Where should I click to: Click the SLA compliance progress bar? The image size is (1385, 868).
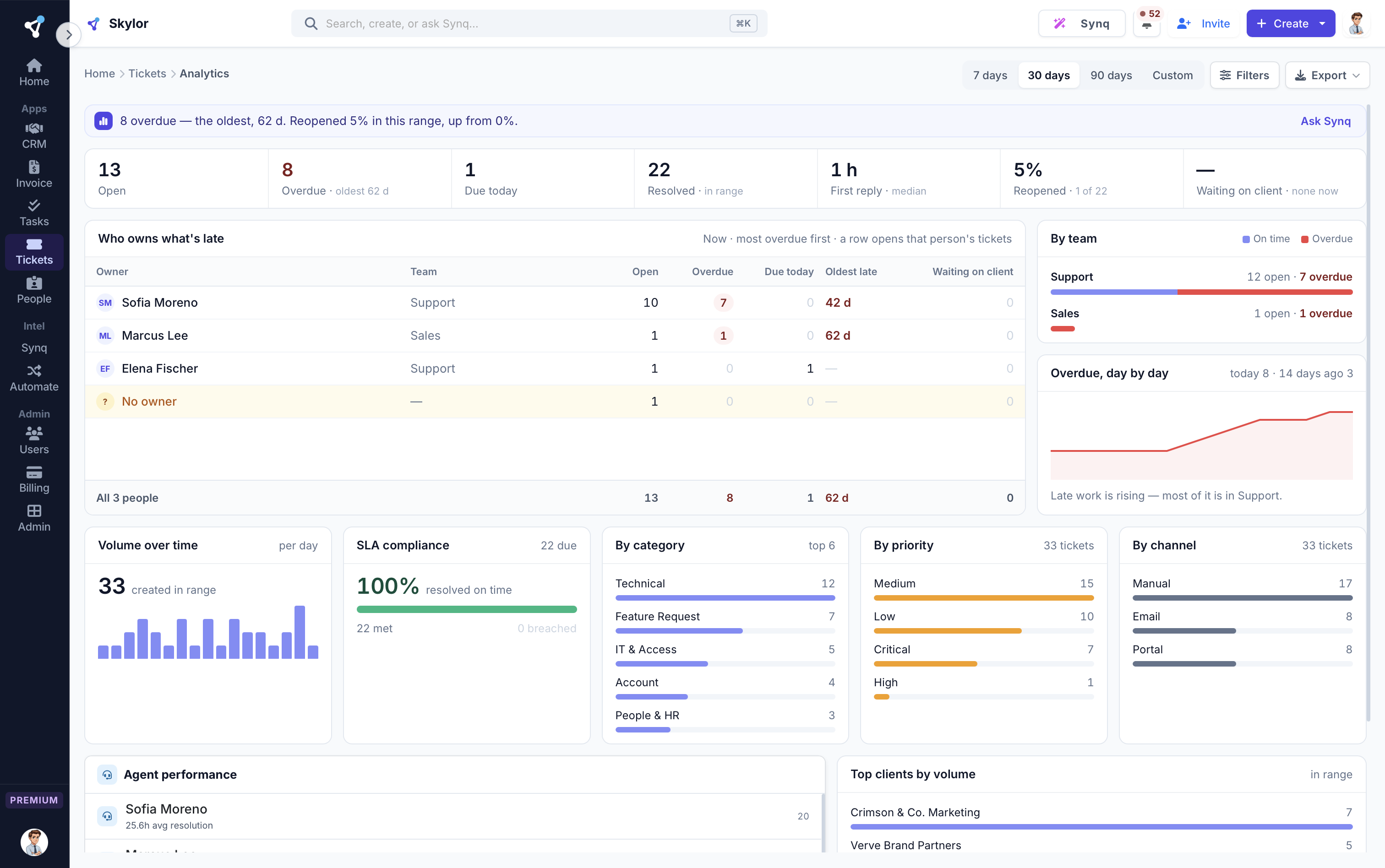point(466,609)
